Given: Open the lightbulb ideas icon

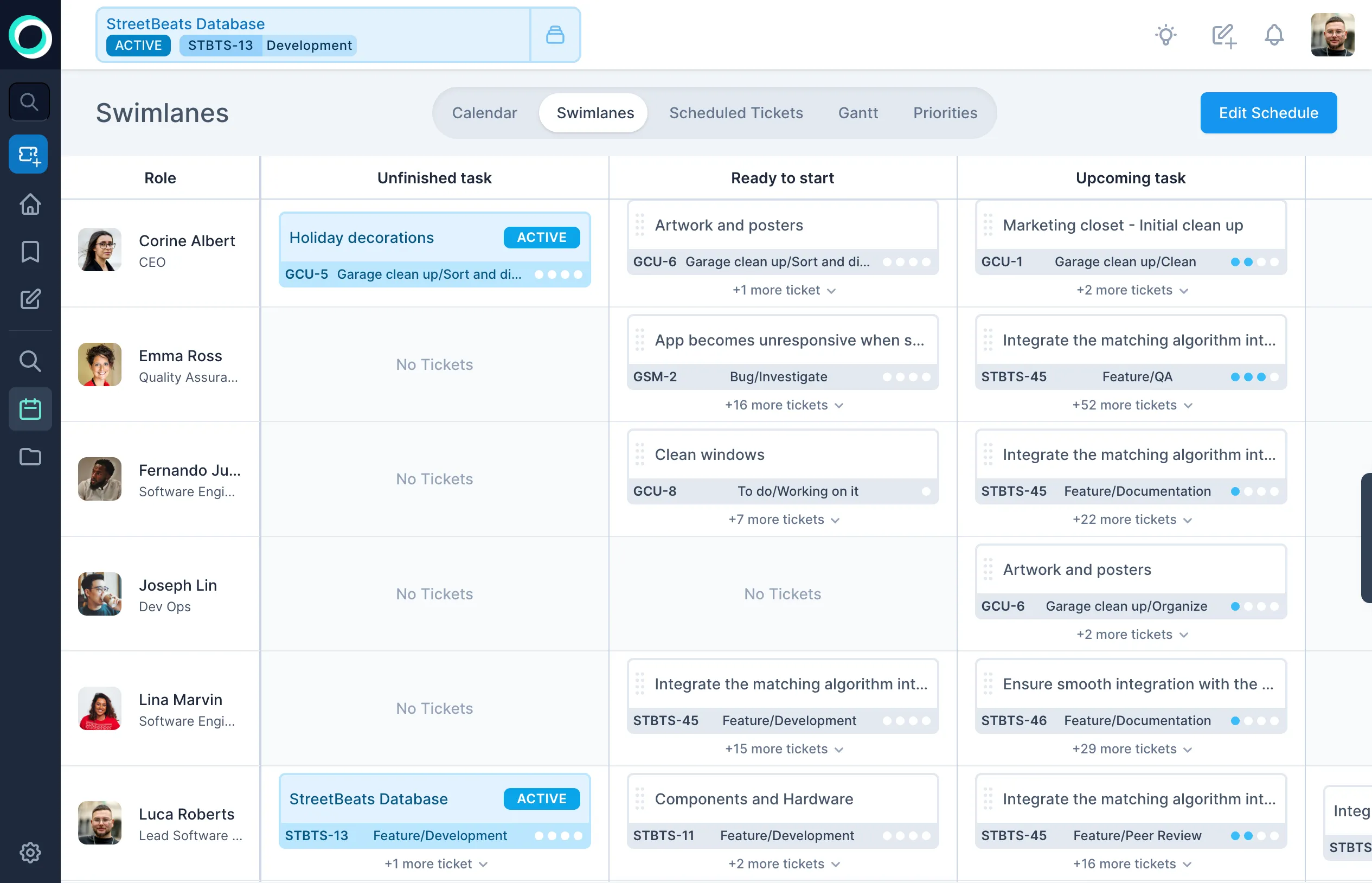Looking at the screenshot, I should pyautogui.click(x=1166, y=36).
